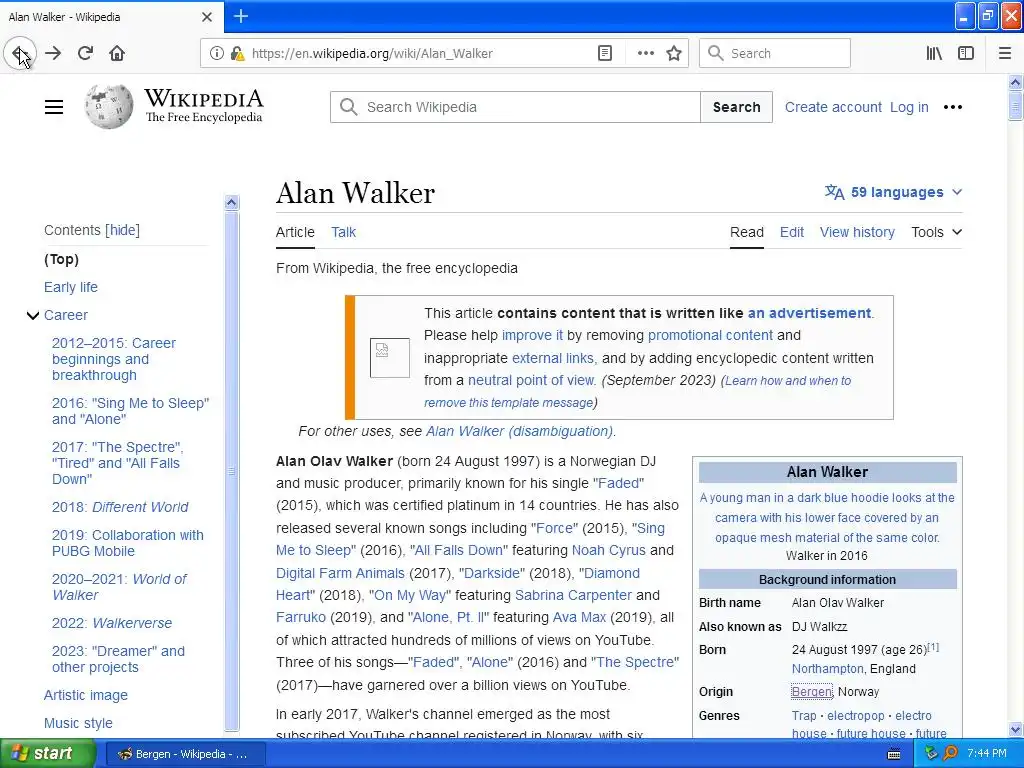Viewport: 1024px width, 768px height.
Task: Jump to Early life in contents
Action: click(71, 287)
